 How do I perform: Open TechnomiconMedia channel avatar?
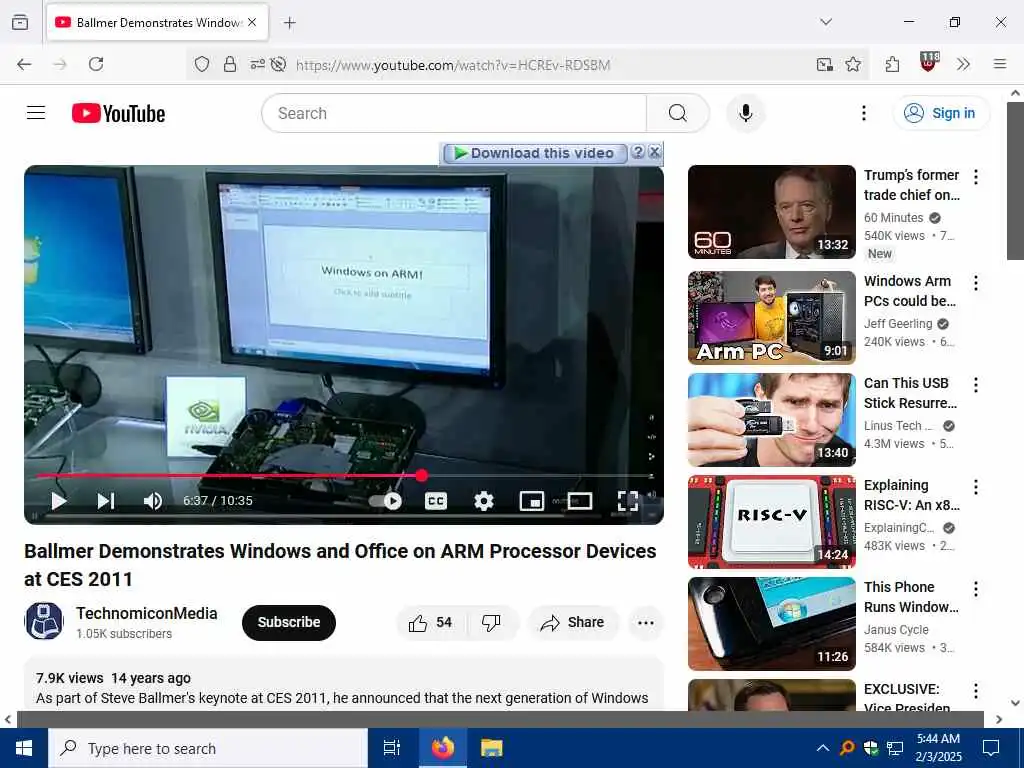click(x=44, y=621)
